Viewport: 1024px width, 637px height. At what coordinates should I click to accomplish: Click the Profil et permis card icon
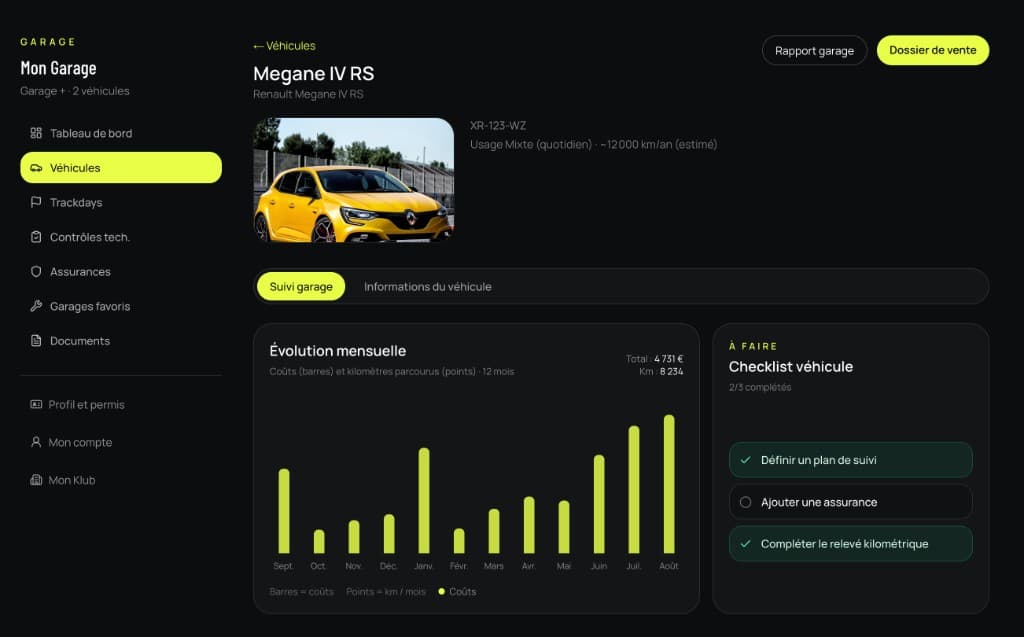tap(36, 404)
